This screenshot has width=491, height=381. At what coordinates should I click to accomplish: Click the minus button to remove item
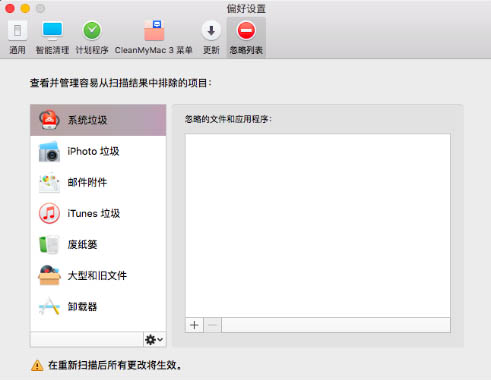pos(212,325)
